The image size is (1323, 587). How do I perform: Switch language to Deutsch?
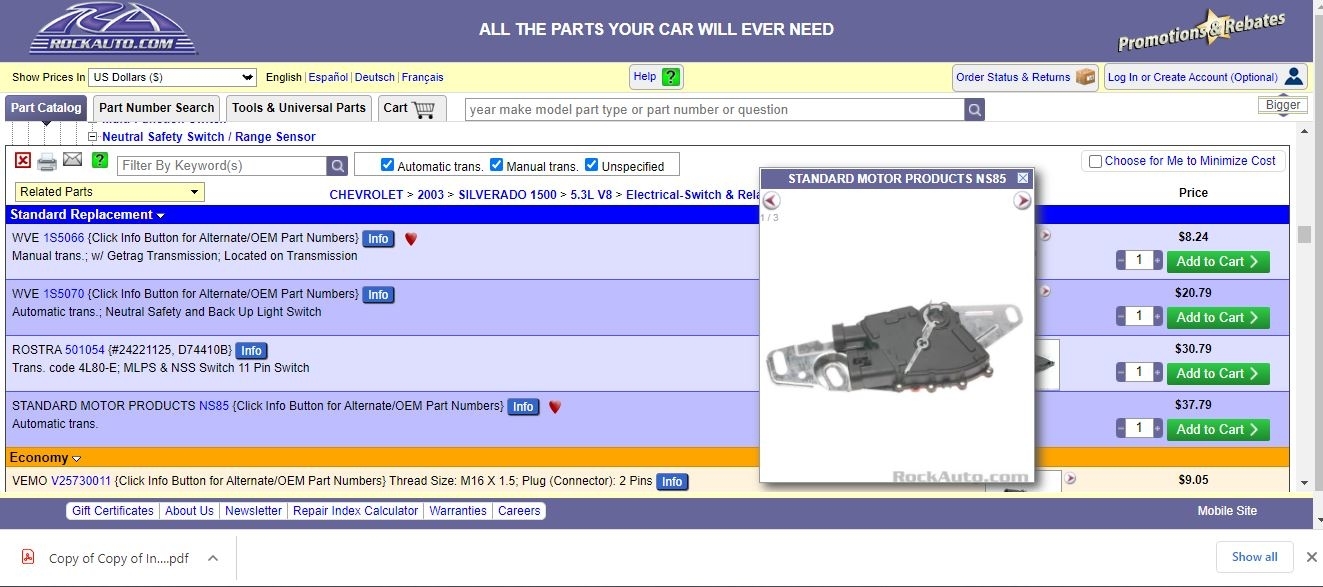375,77
